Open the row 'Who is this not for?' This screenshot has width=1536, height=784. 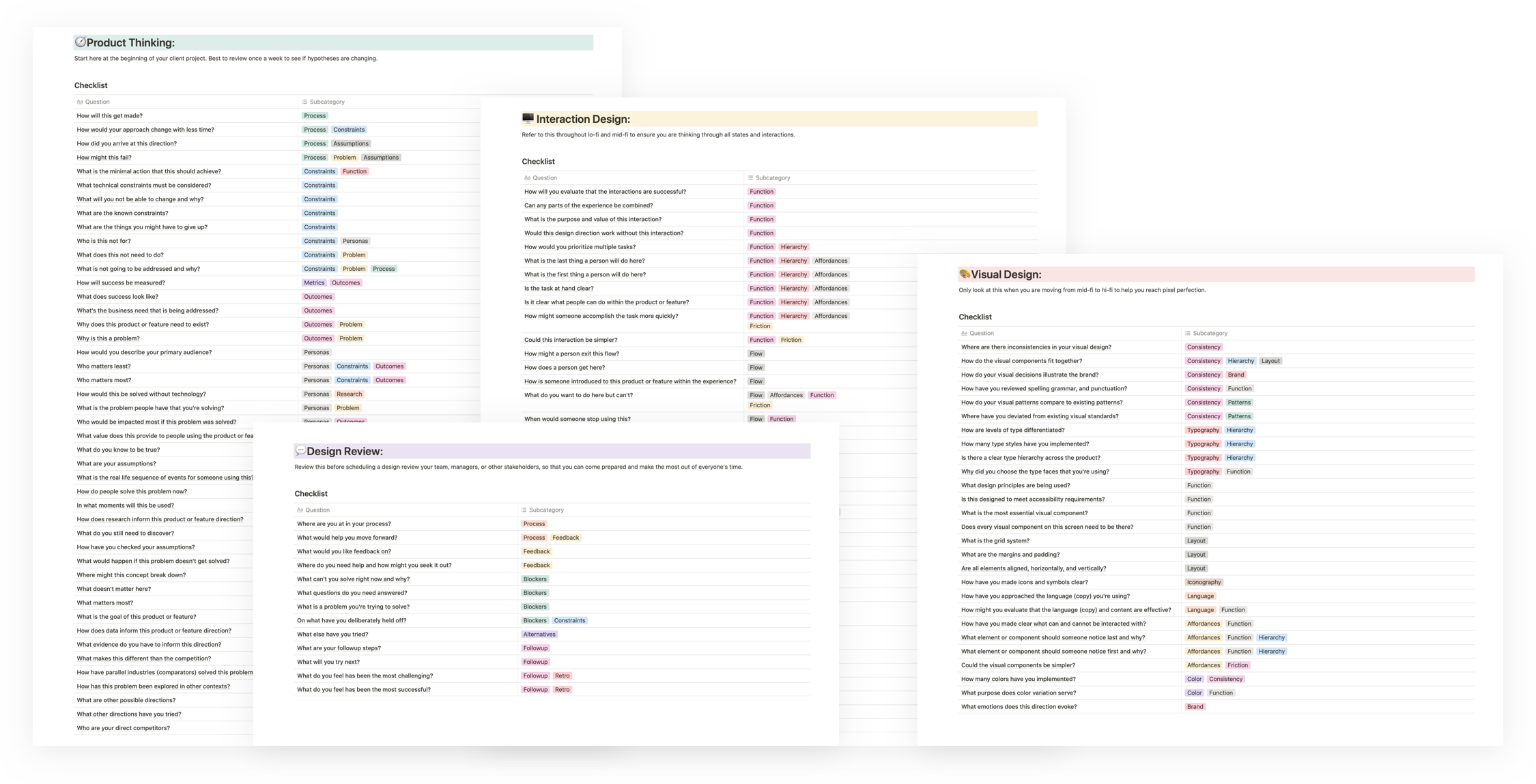click(x=104, y=241)
